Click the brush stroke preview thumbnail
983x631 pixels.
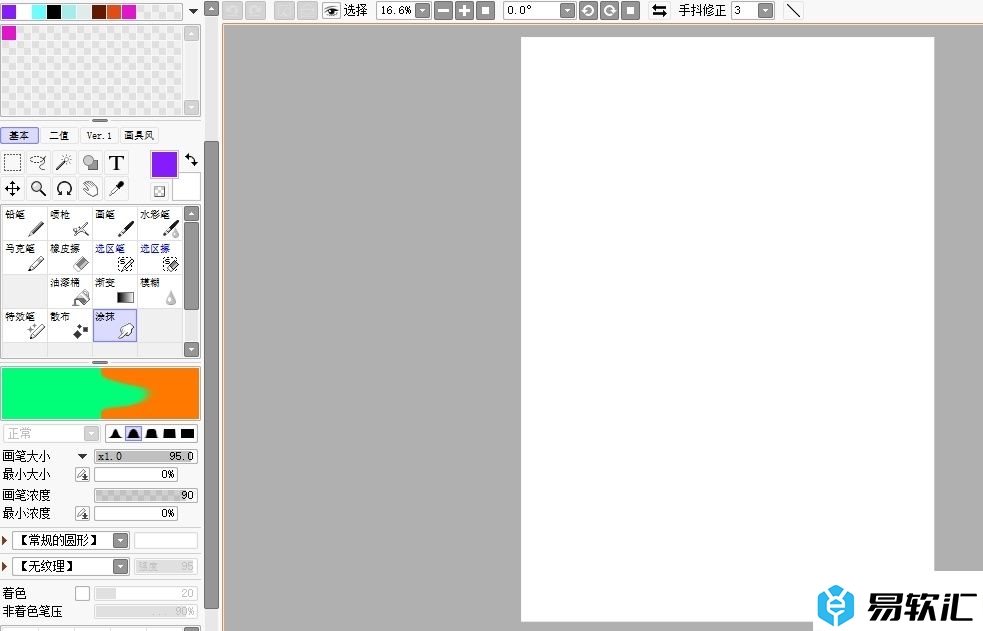click(x=100, y=394)
